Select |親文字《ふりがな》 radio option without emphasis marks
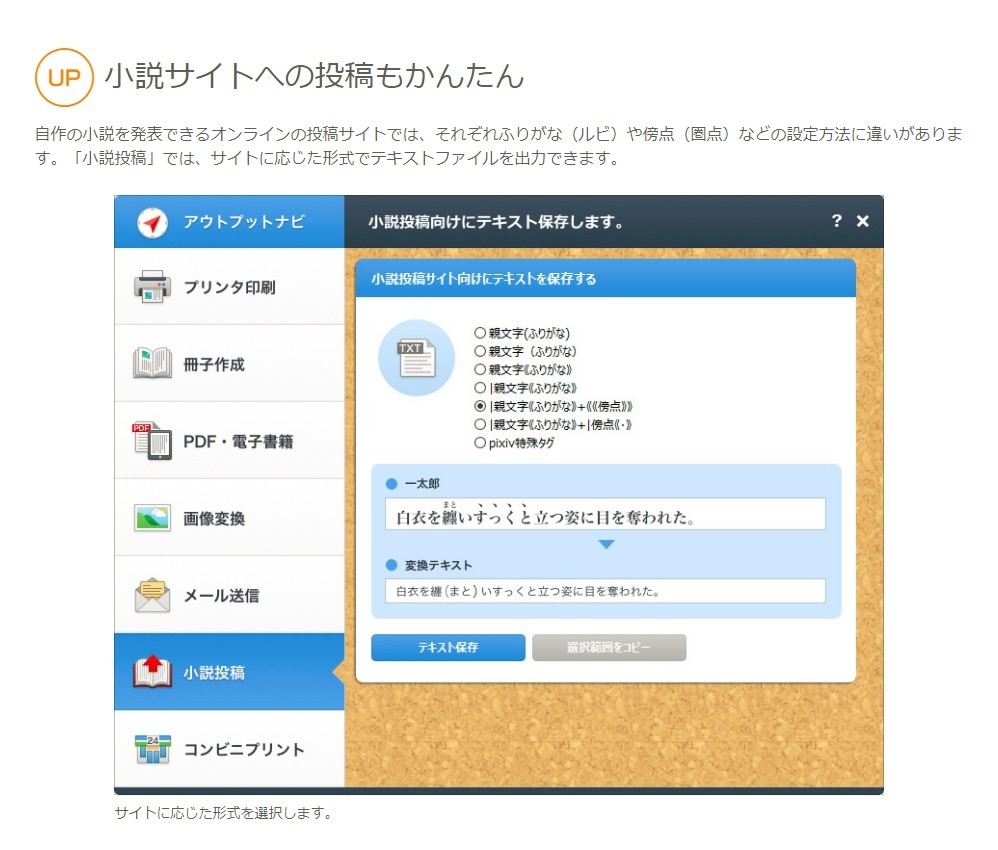Image resolution: width=998 pixels, height=850 pixels. pyautogui.click(x=526, y=388)
